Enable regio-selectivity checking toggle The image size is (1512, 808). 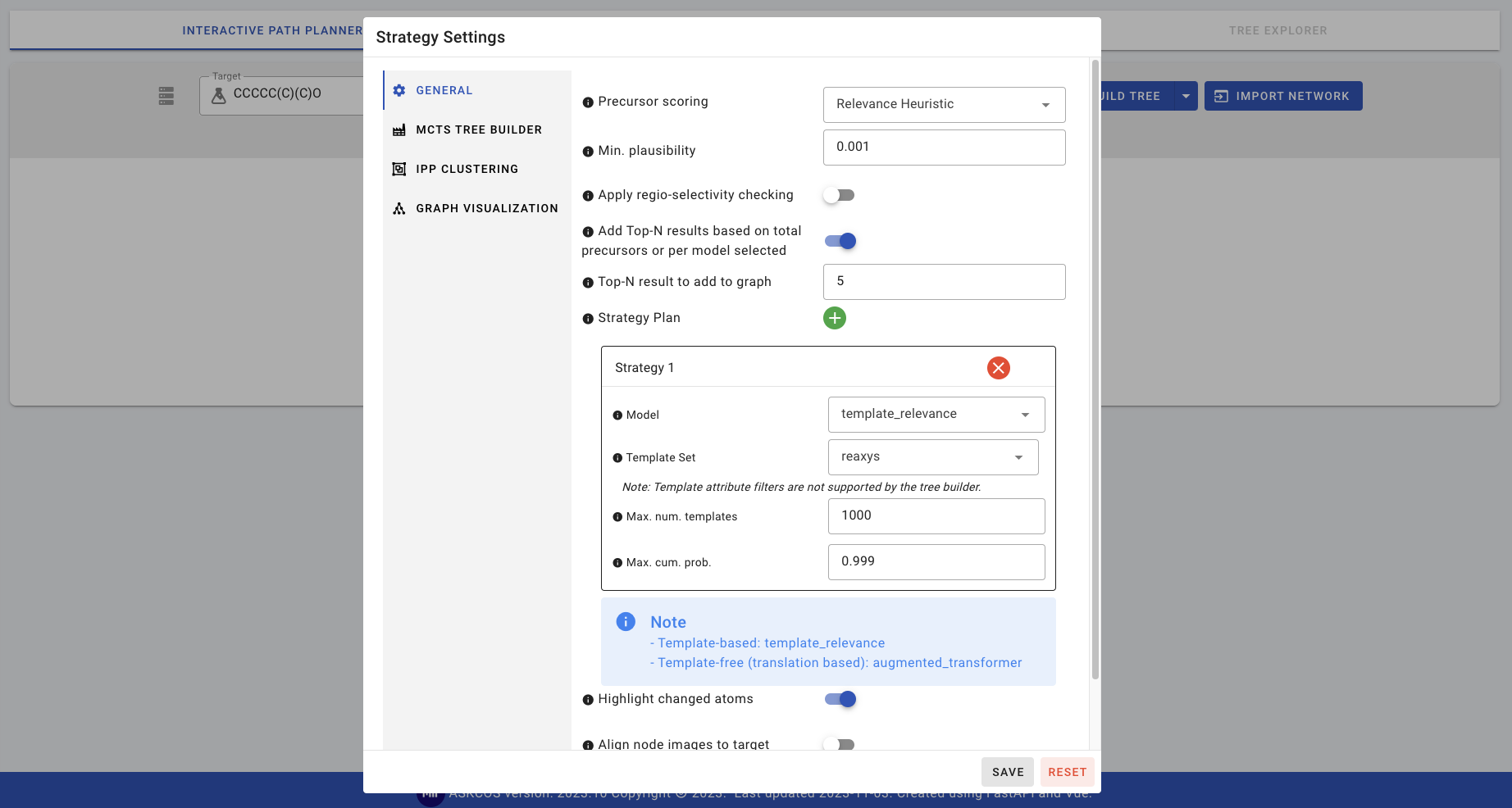click(840, 195)
